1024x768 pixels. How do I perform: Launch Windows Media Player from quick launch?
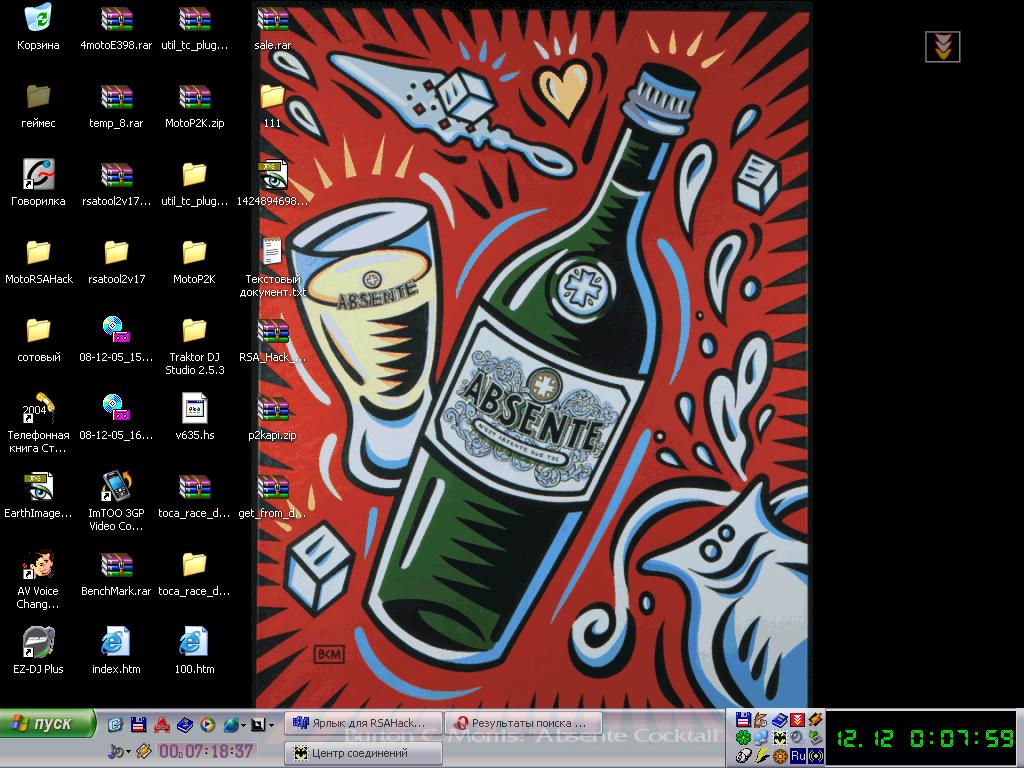207,724
